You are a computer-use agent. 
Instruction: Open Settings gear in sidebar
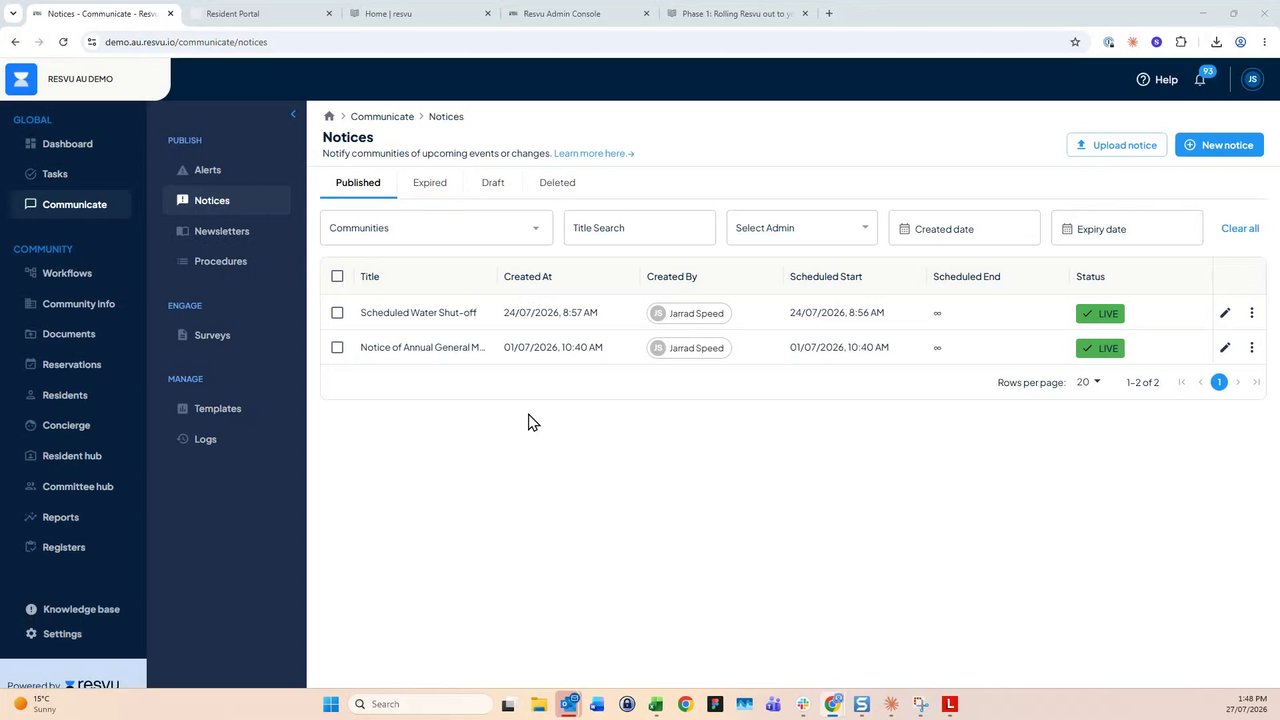(32, 634)
